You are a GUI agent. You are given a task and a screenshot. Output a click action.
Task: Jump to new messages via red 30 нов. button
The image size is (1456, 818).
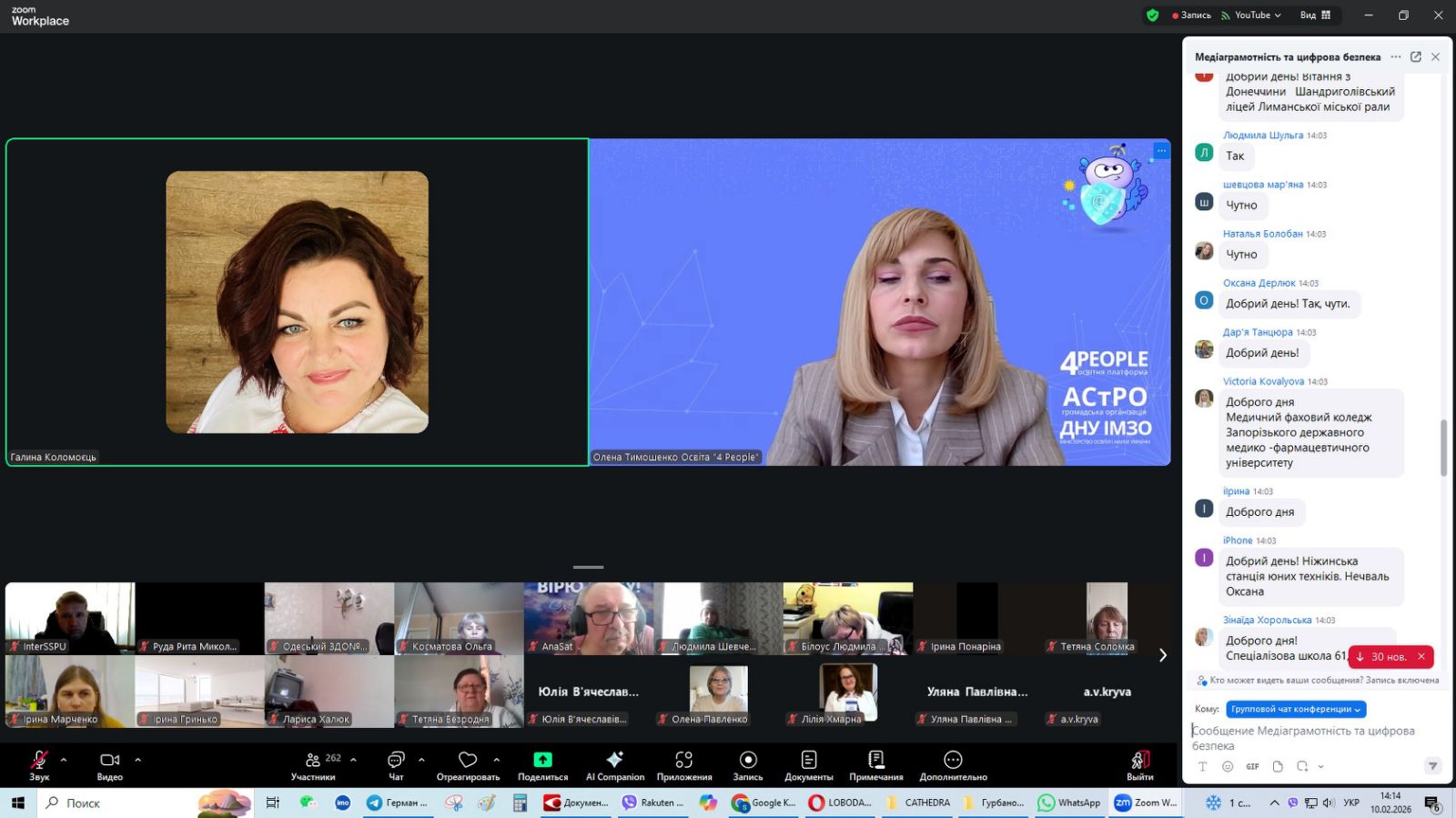(x=1382, y=656)
